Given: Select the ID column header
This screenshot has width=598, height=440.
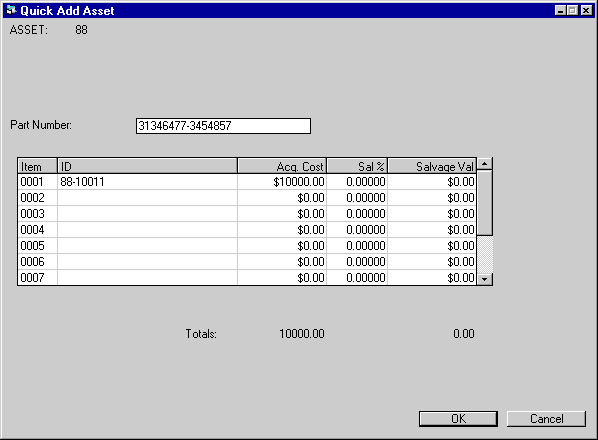Looking at the screenshot, I should [x=147, y=166].
